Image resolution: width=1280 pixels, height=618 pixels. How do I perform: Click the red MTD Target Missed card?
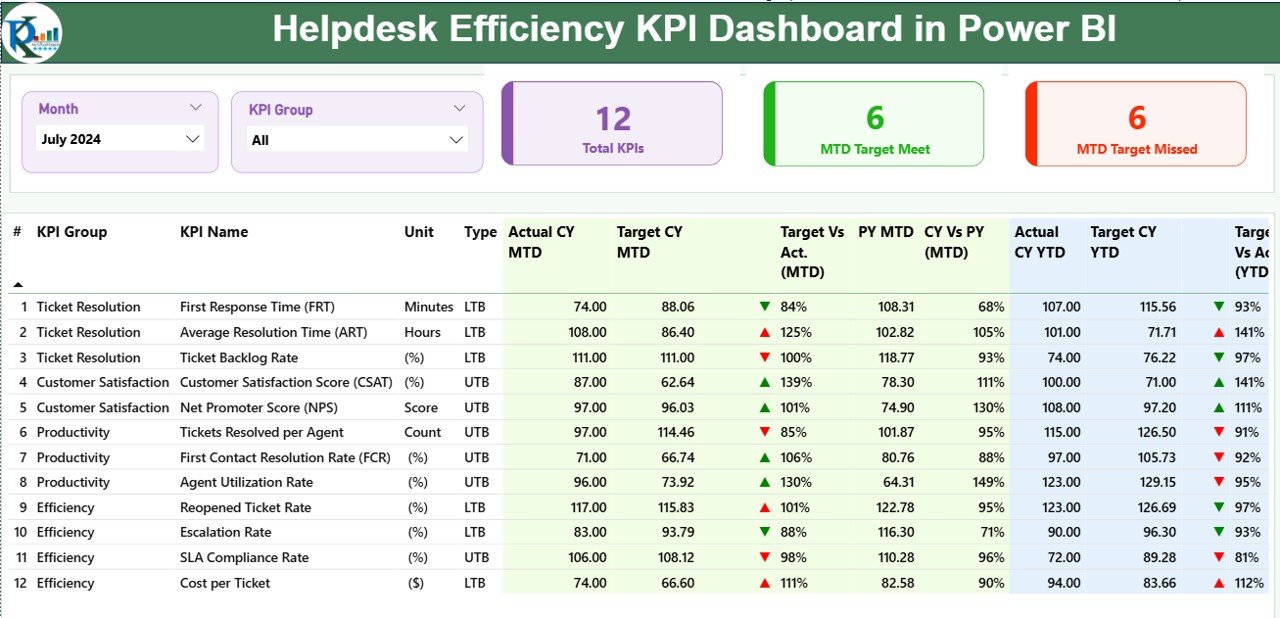[1135, 122]
